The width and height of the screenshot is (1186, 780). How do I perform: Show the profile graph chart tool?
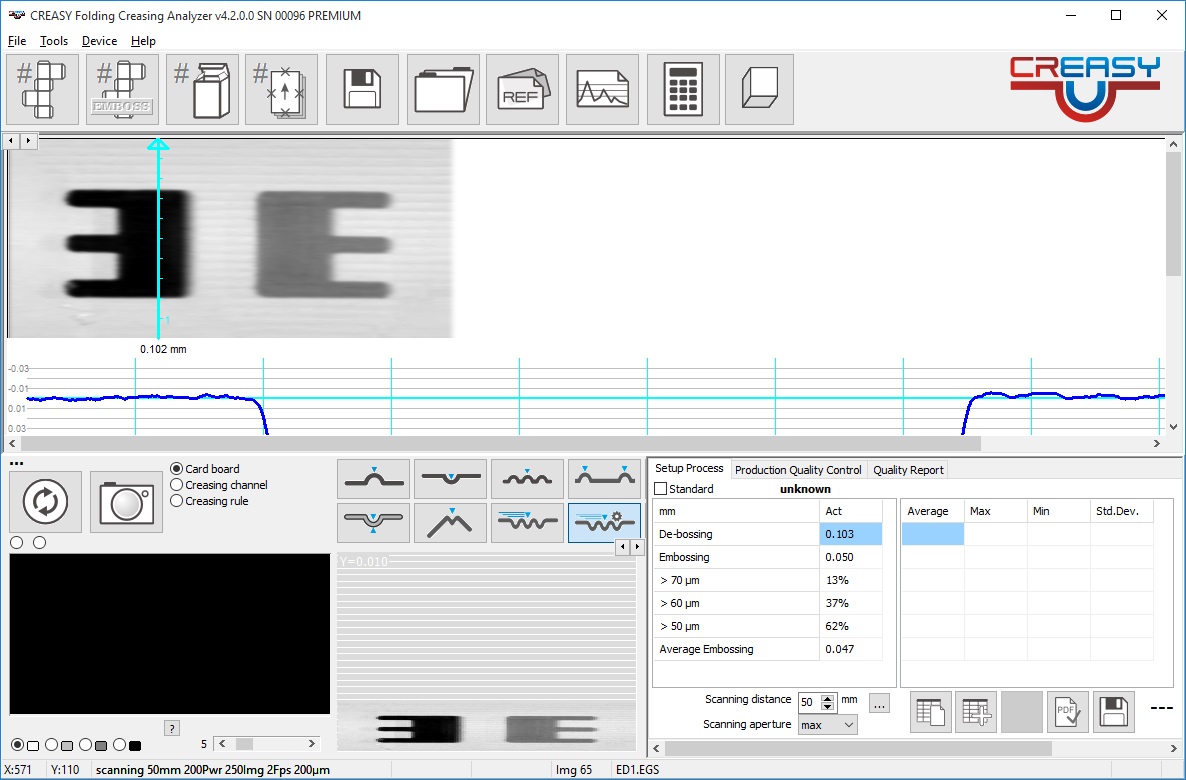click(x=602, y=89)
